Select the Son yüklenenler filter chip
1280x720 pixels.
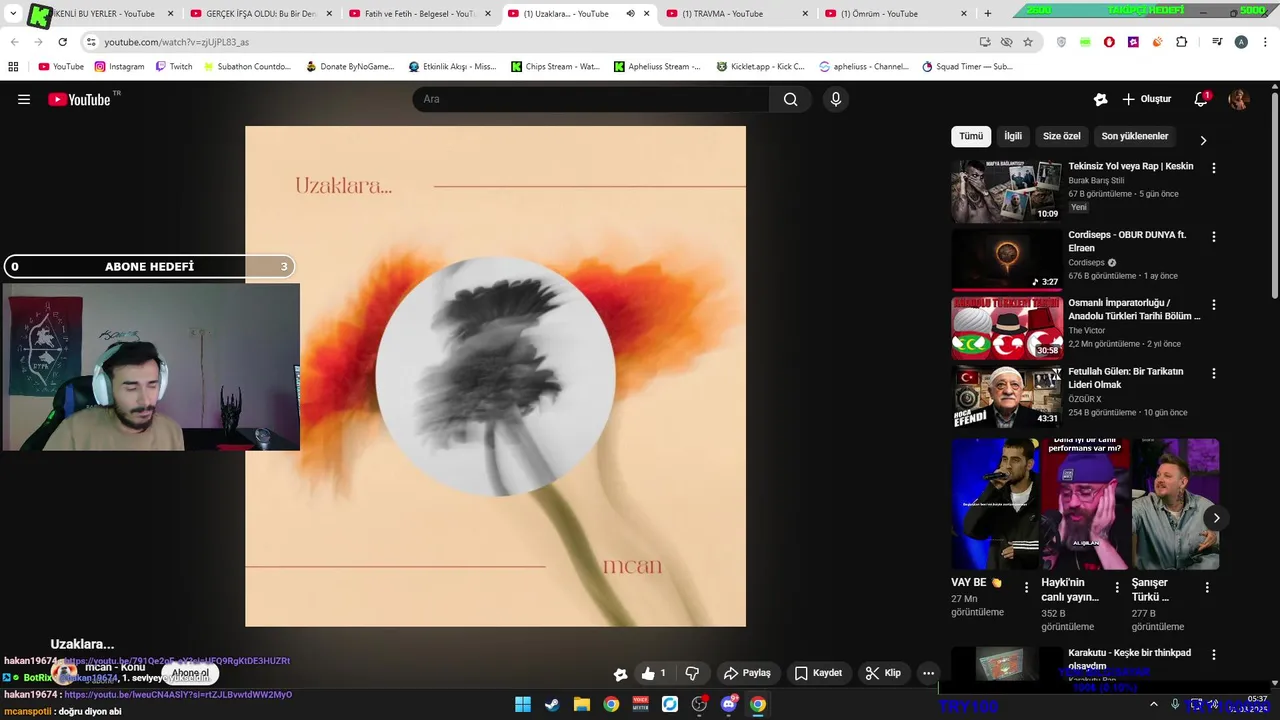pyautogui.click(x=1135, y=136)
